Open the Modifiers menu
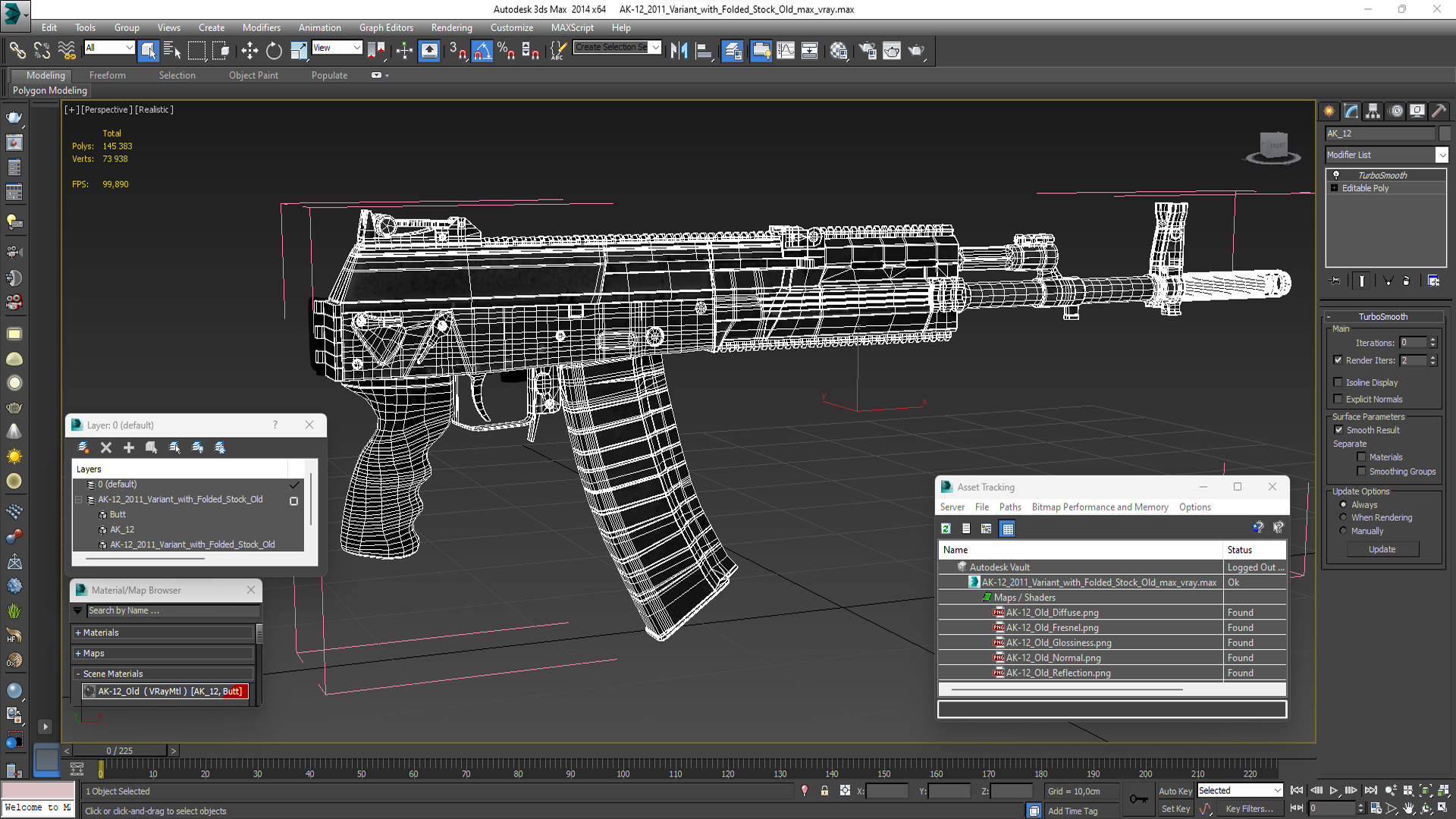 [262, 27]
